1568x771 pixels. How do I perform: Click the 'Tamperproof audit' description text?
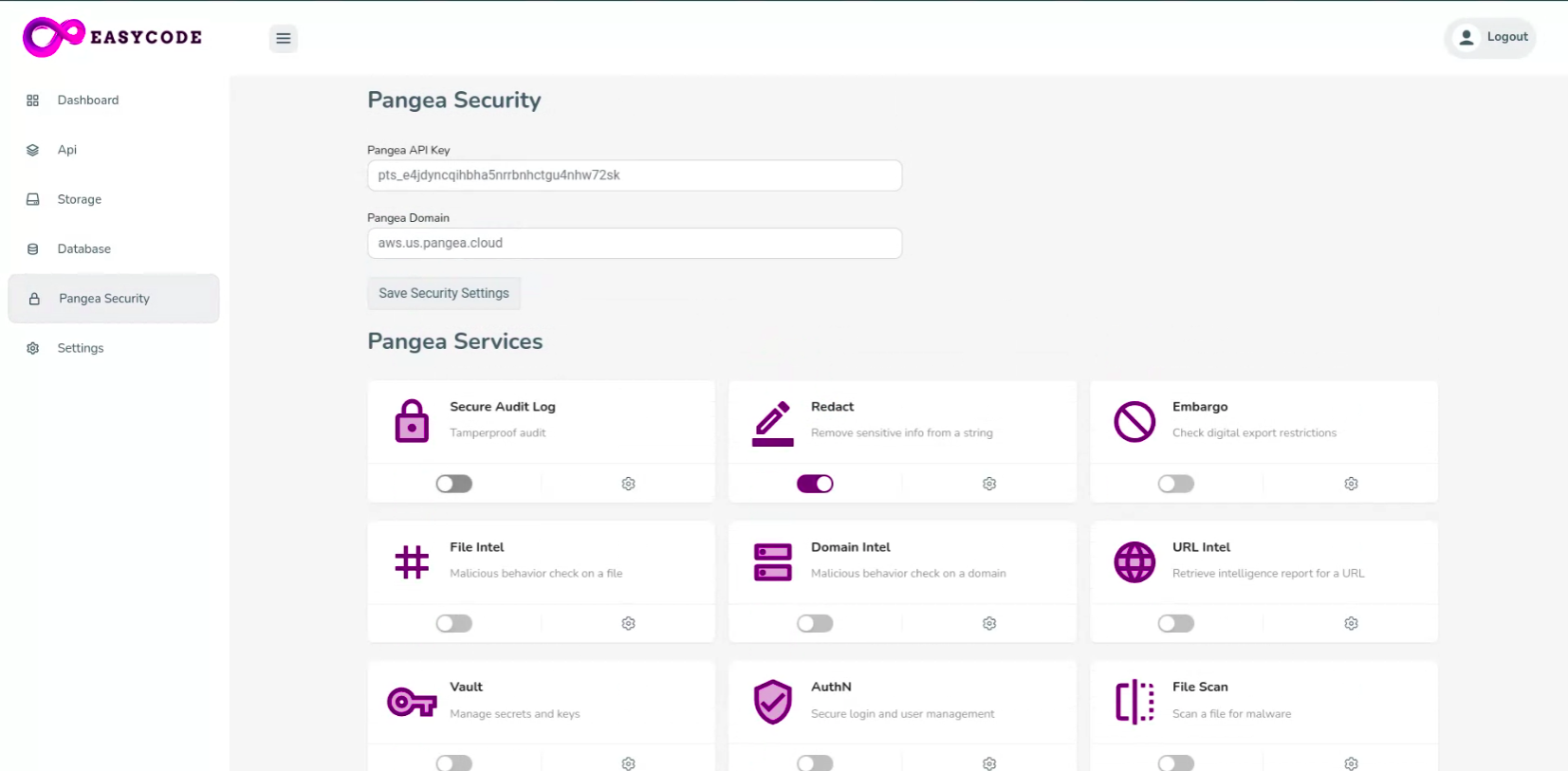[498, 433]
